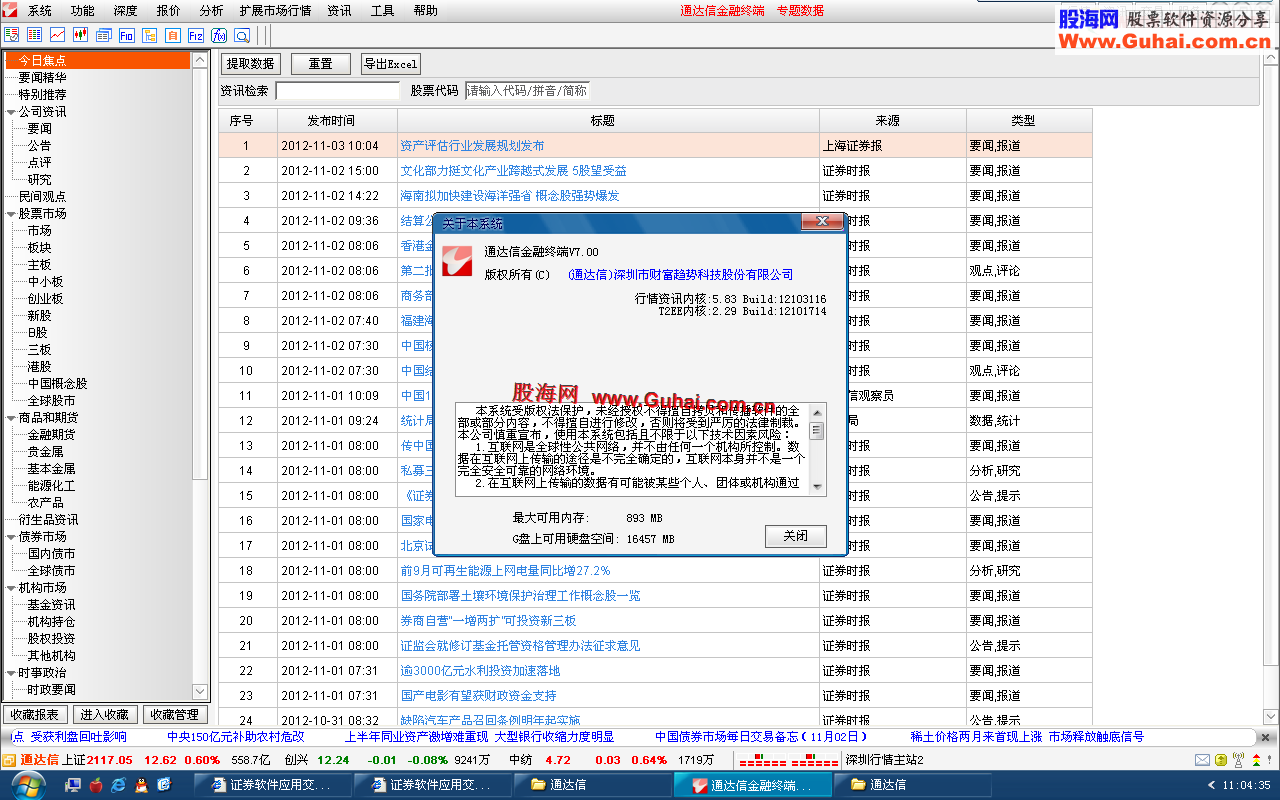Click the 提取数据 button
The width and height of the screenshot is (1280, 800).
pos(250,64)
